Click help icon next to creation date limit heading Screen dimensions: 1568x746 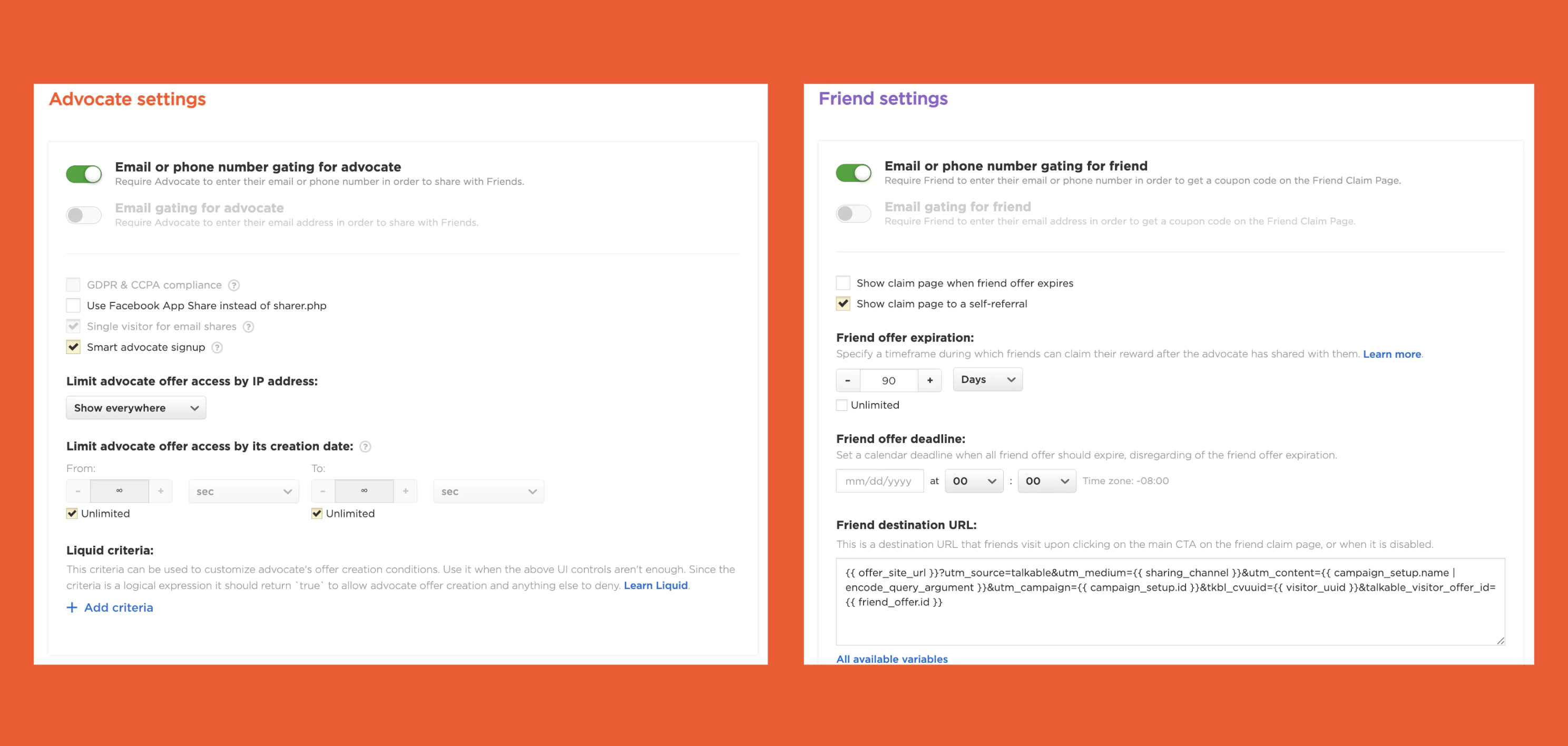(x=365, y=447)
